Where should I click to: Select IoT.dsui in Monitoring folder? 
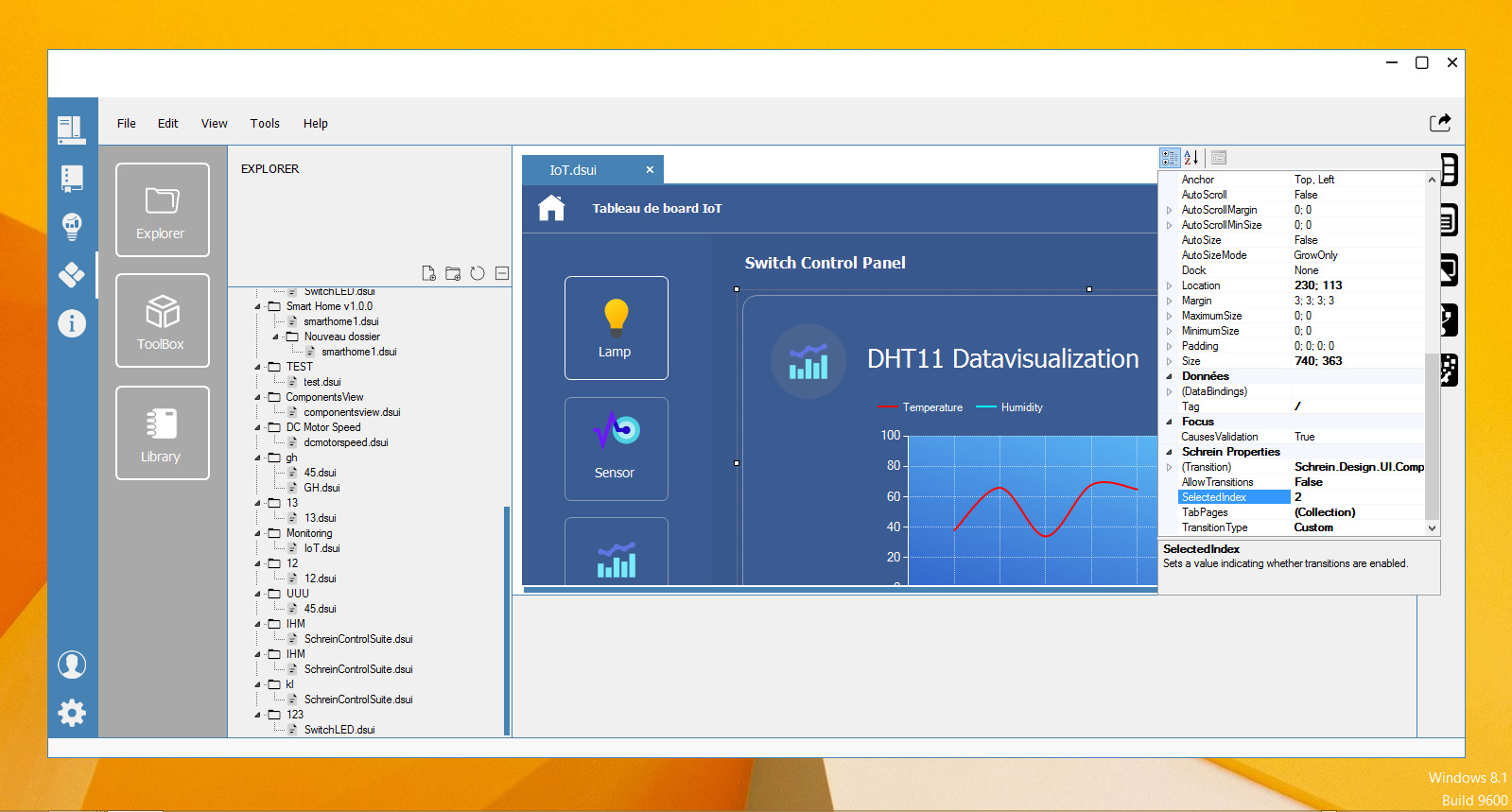click(x=322, y=548)
